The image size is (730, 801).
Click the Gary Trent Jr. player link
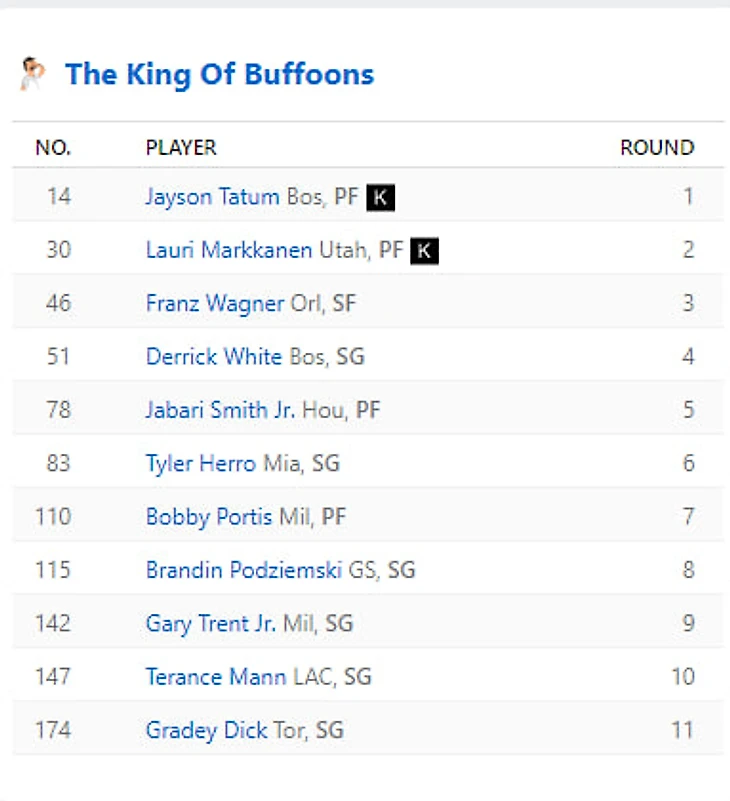(x=211, y=623)
